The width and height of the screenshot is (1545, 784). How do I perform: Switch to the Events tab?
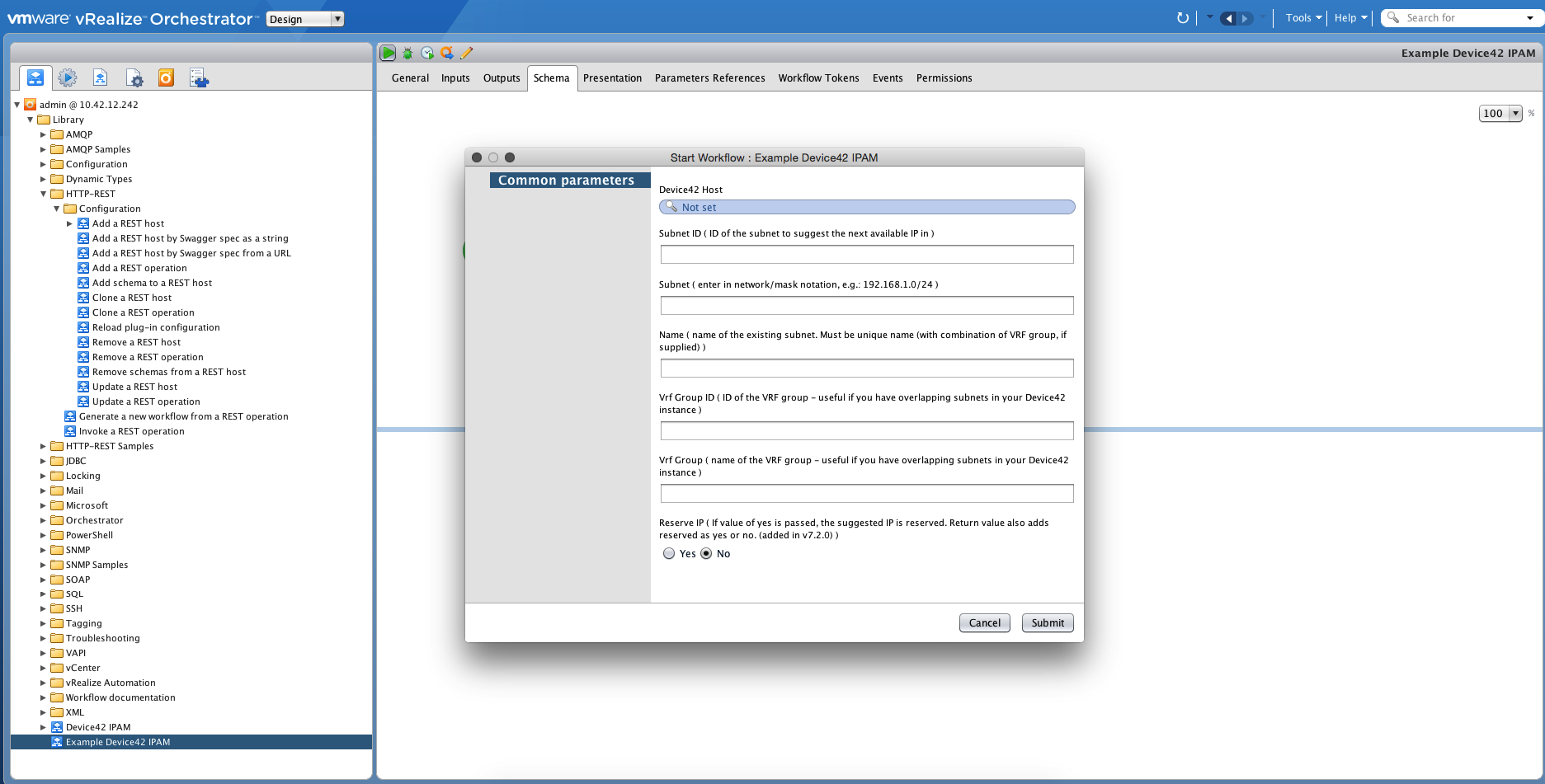click(888, 78)
